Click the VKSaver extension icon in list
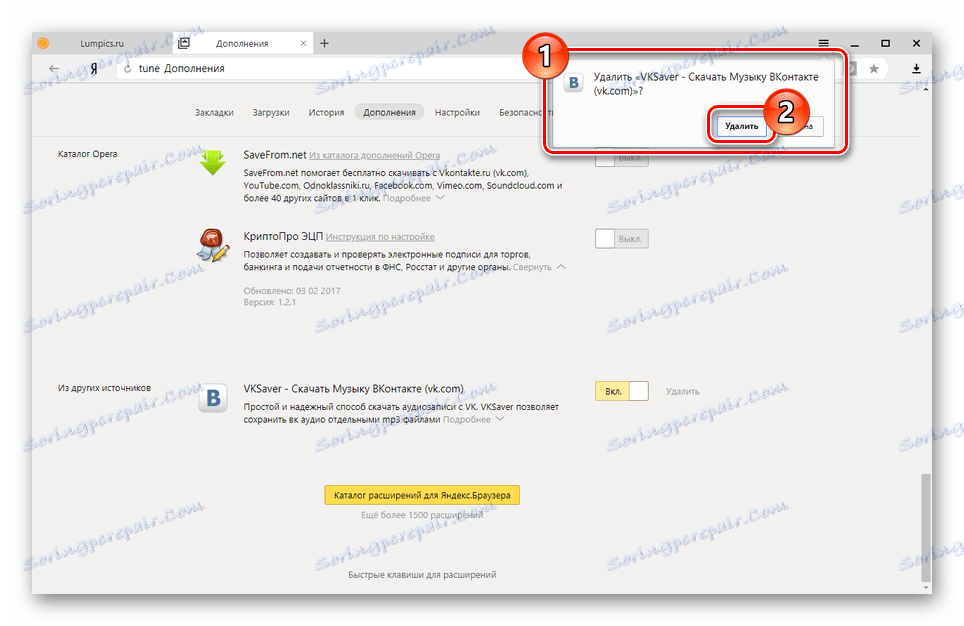964x626 pixels. point(213,398)
